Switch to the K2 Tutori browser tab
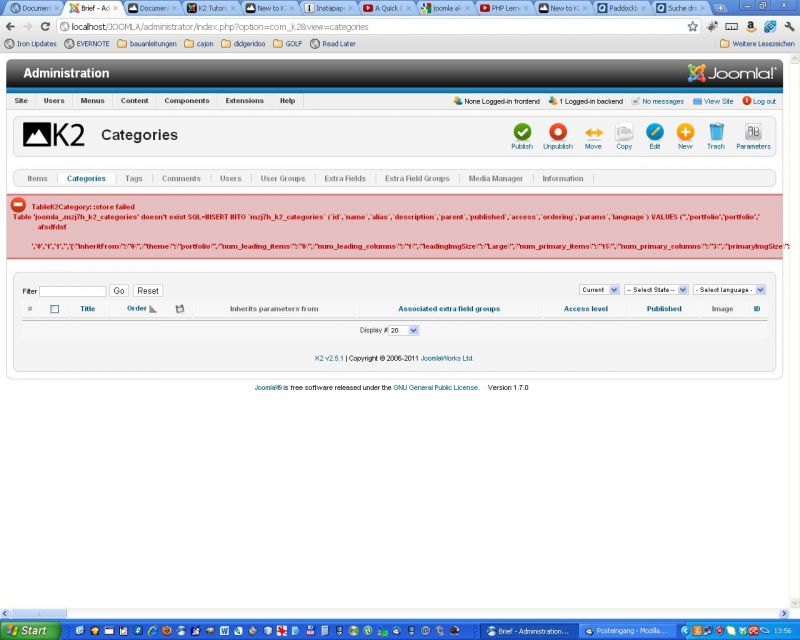The image size is (800, 640). [x=212, y=8]
